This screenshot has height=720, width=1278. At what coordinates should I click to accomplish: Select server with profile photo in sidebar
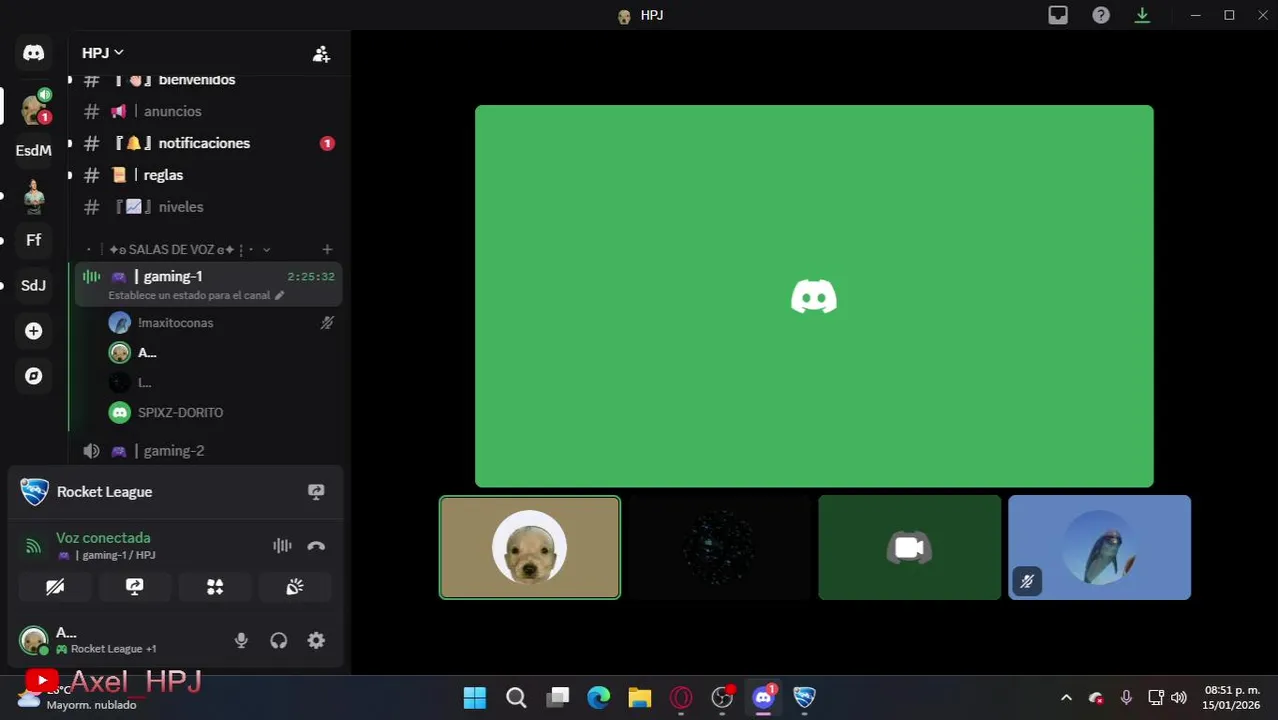point(34,195)
